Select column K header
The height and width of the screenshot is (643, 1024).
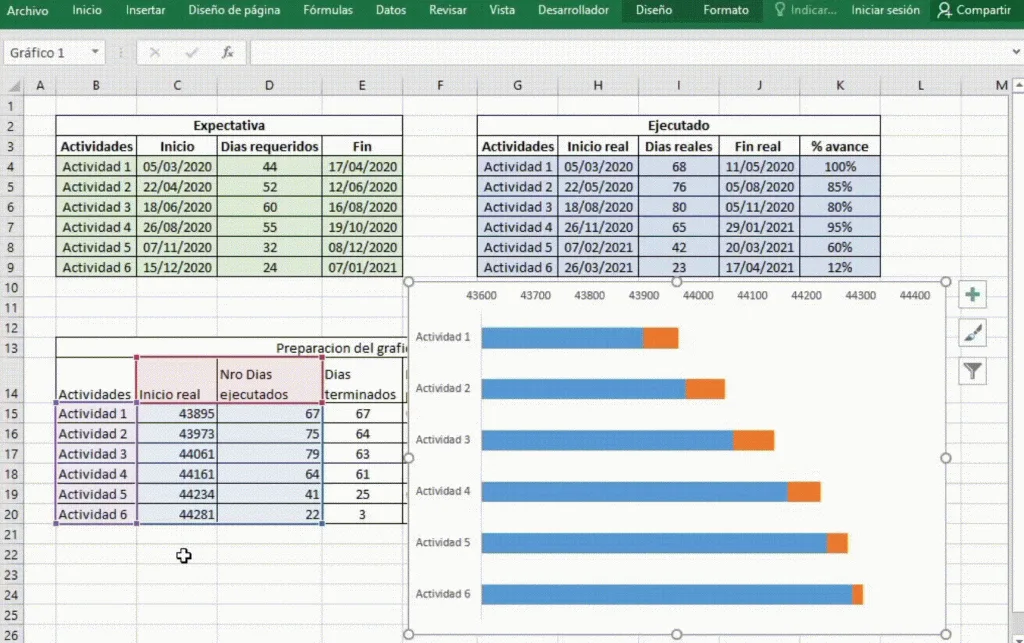coord(840,86)
